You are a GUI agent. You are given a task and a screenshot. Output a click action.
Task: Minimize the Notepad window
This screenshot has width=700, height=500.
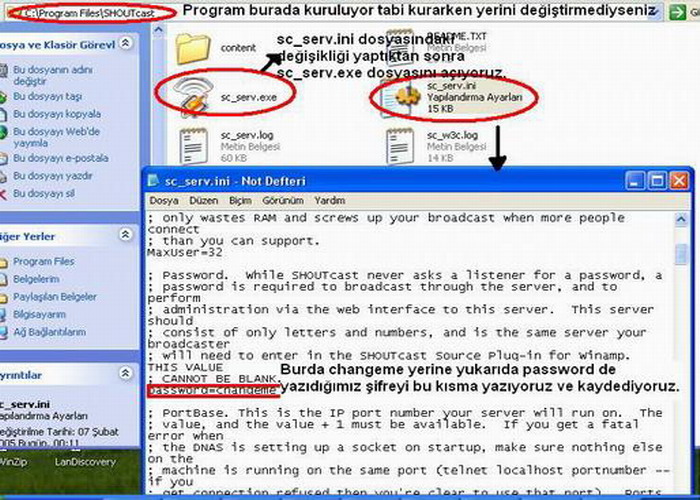click(635, 181)
